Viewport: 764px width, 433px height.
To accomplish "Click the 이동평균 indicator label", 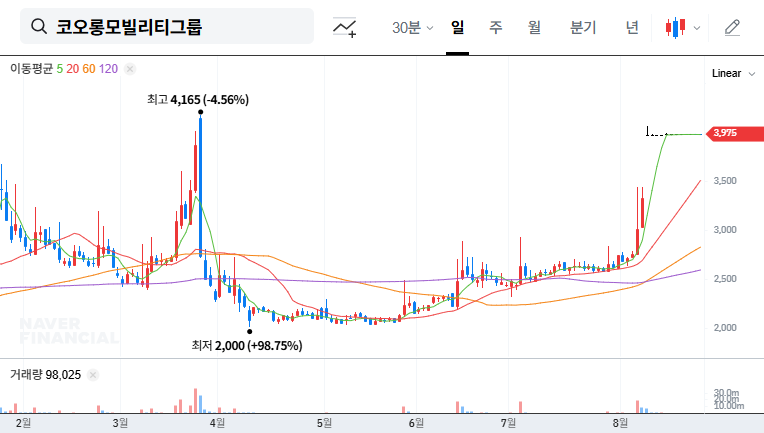I will [x=31, y=69].
